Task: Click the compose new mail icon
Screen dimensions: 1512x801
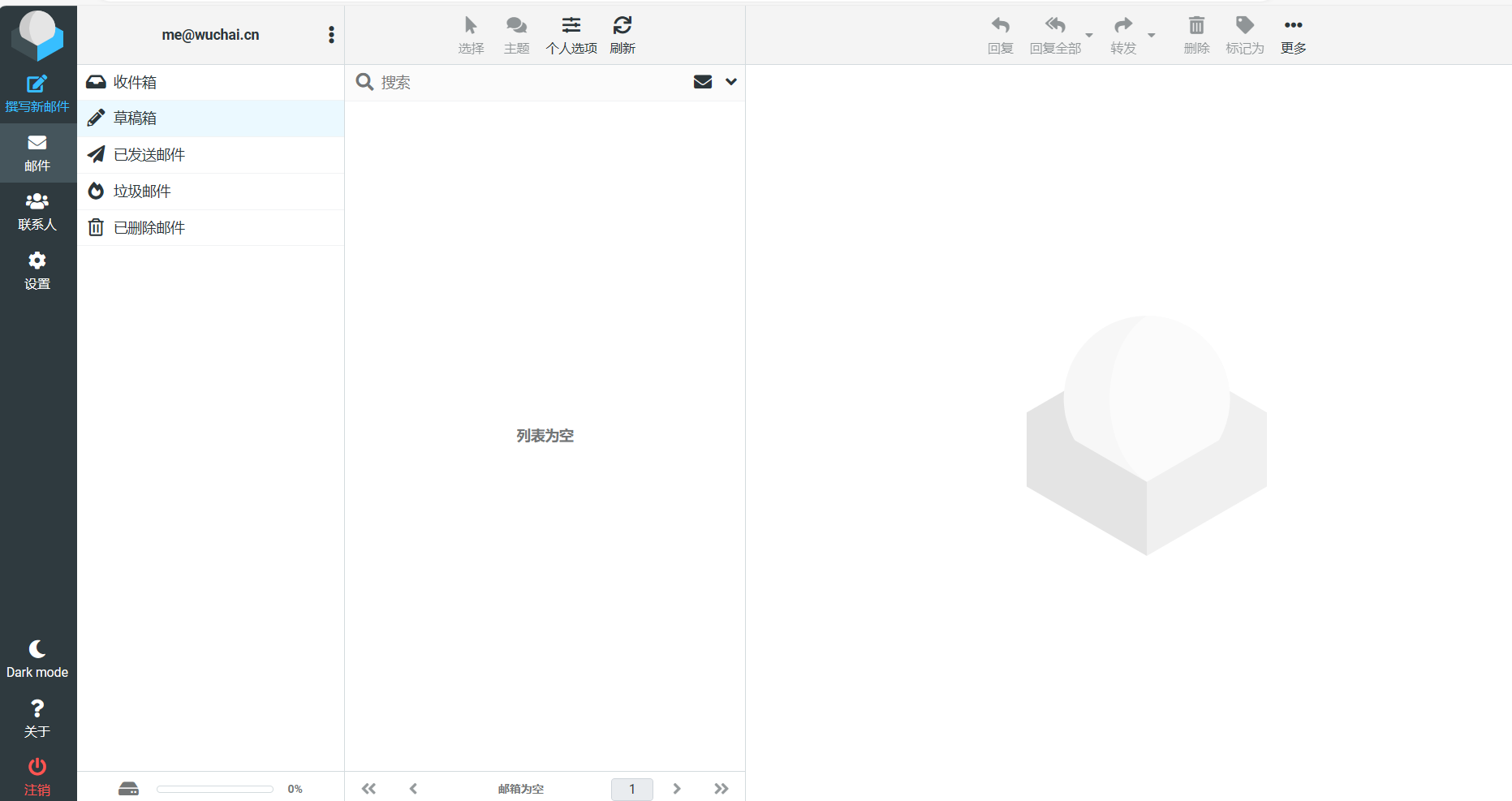Action: (x=37, y=84)
